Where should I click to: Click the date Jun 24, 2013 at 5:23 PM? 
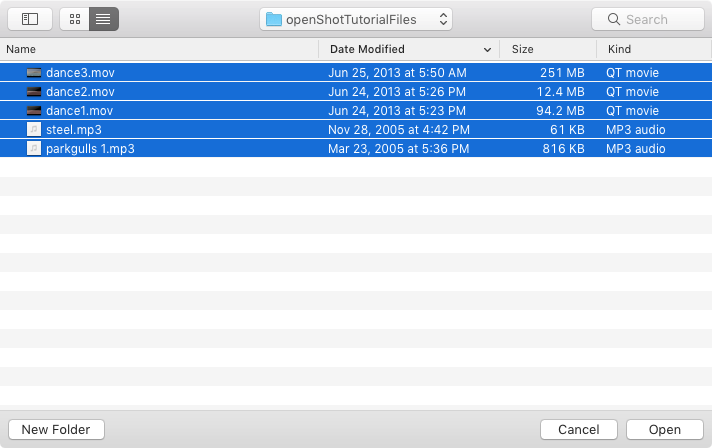pos(397,111)
